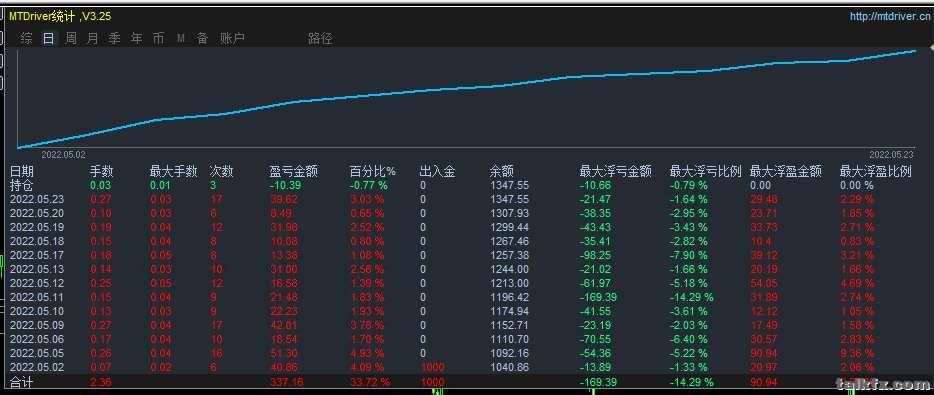Click the 1040.86 balance cell
This screenshot has height=395, width=934.
(509, 367)
